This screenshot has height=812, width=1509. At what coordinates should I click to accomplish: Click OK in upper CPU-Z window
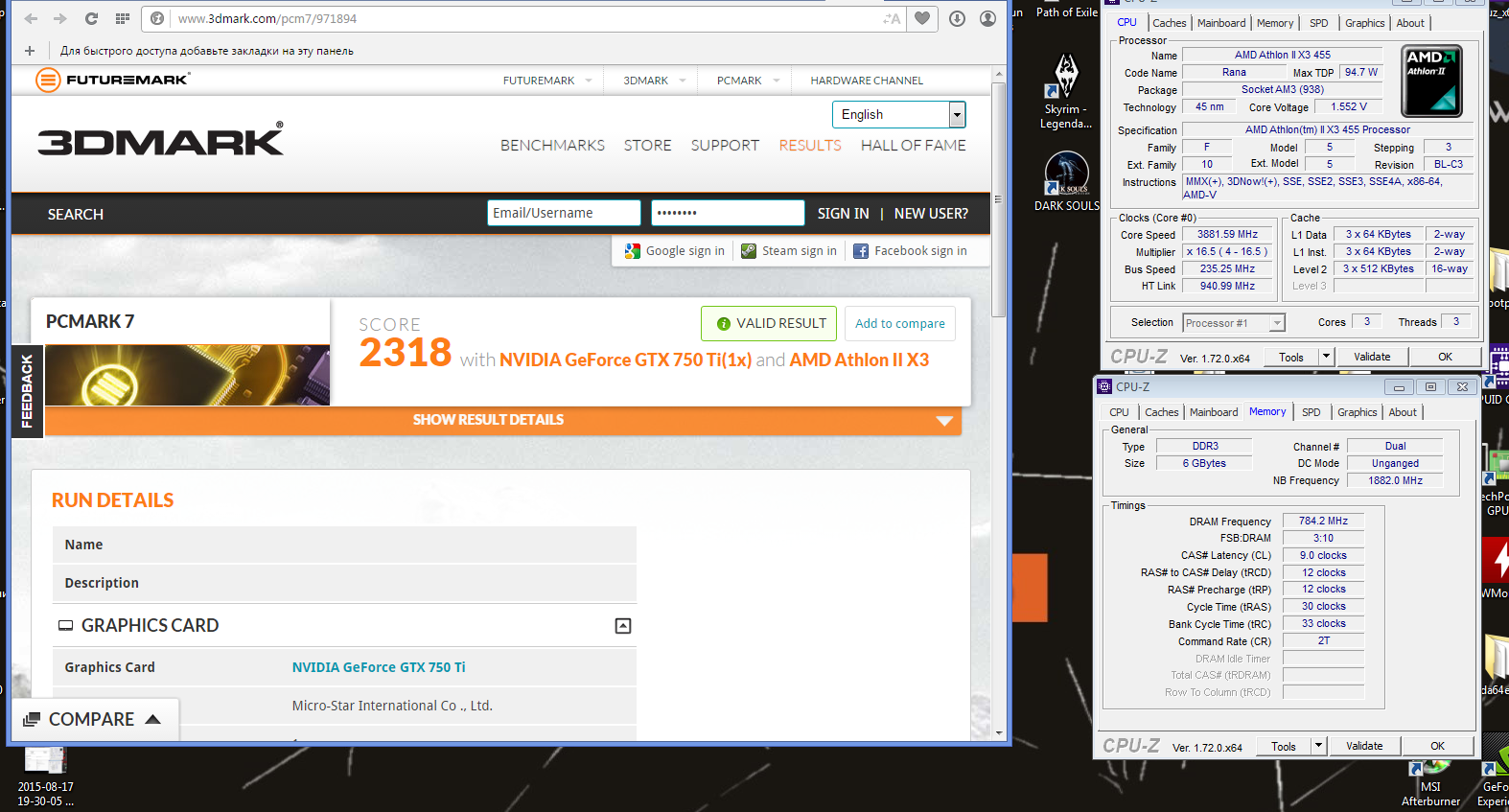point(1445,357)
